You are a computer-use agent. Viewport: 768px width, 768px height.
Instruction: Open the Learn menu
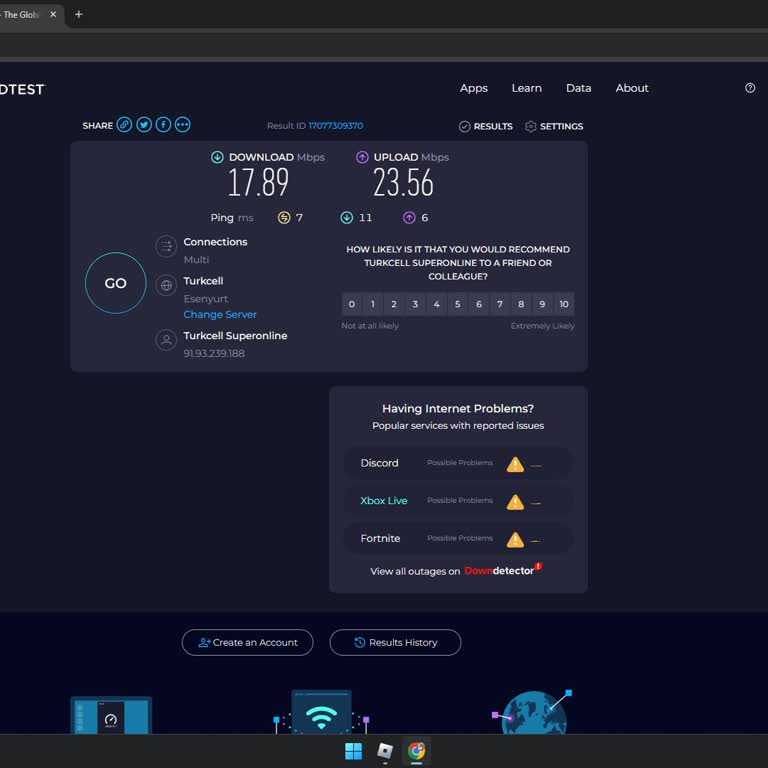click(527, 88)
